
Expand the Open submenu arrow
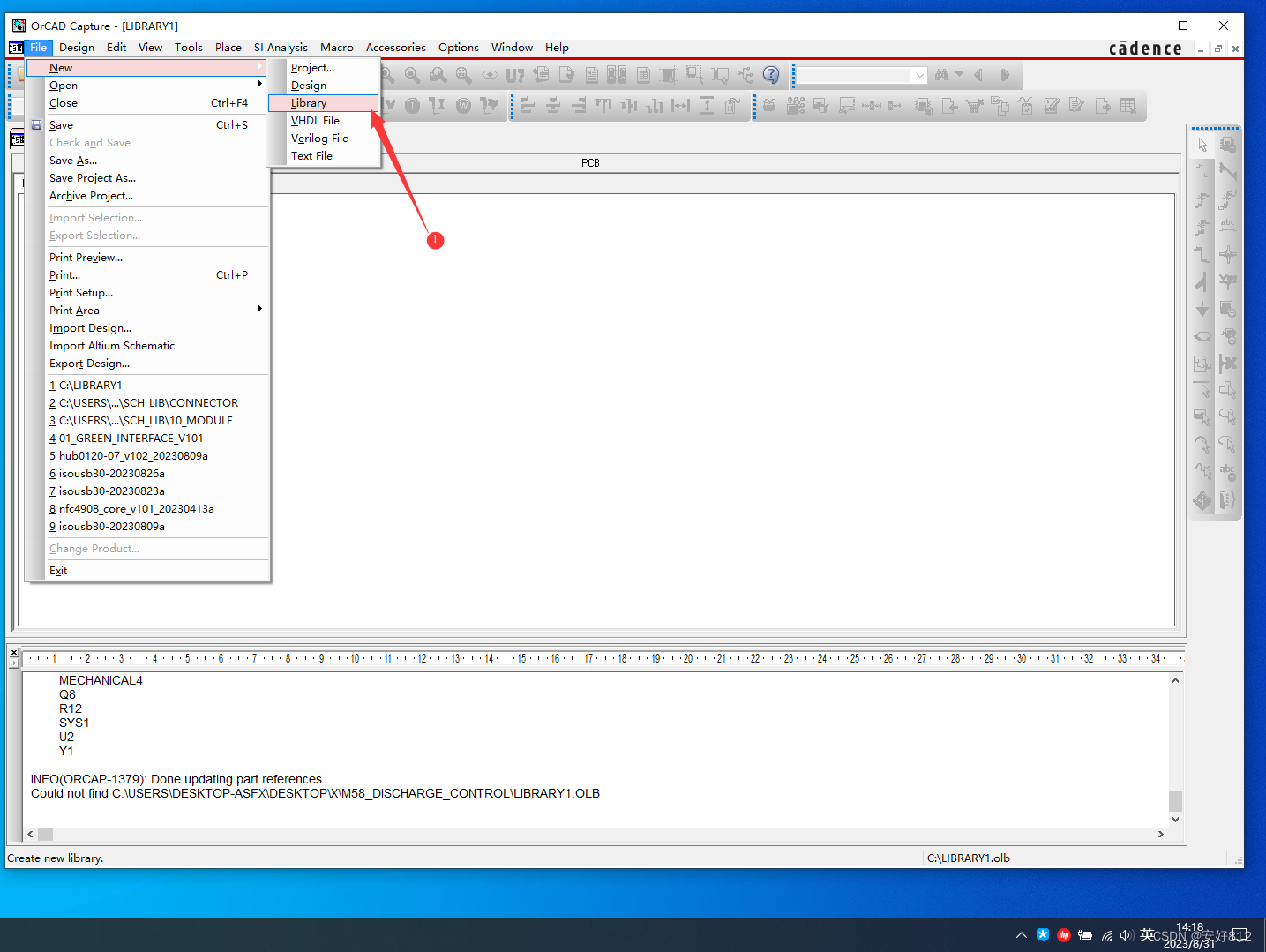click(259, 85)
